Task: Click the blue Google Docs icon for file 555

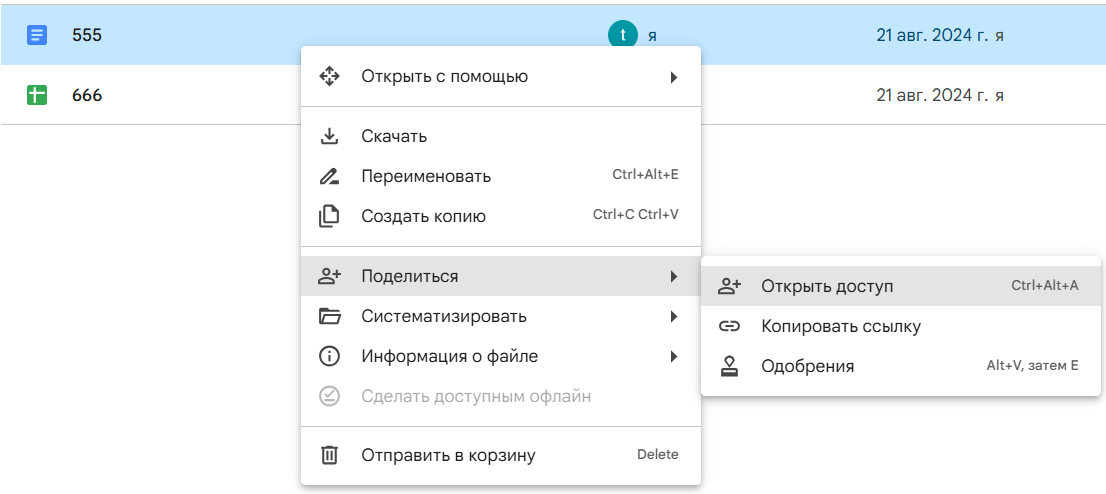Action: [x=37, y=35]
